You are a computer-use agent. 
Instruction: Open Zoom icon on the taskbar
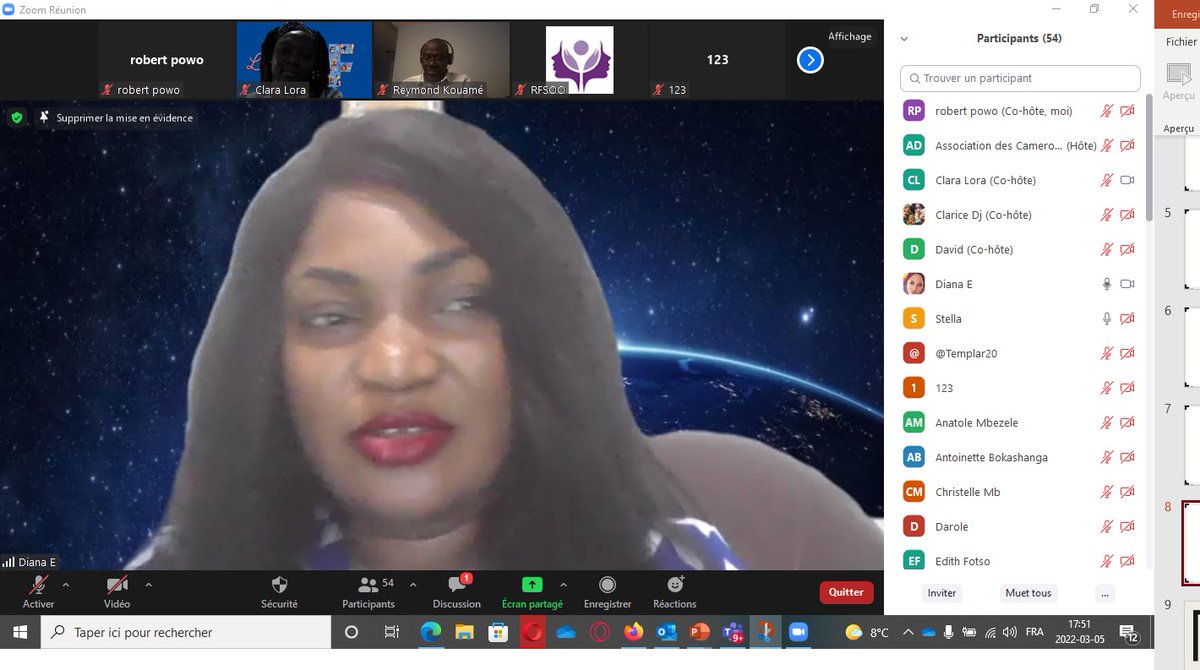pyautogui.click(x=798, y=632)
